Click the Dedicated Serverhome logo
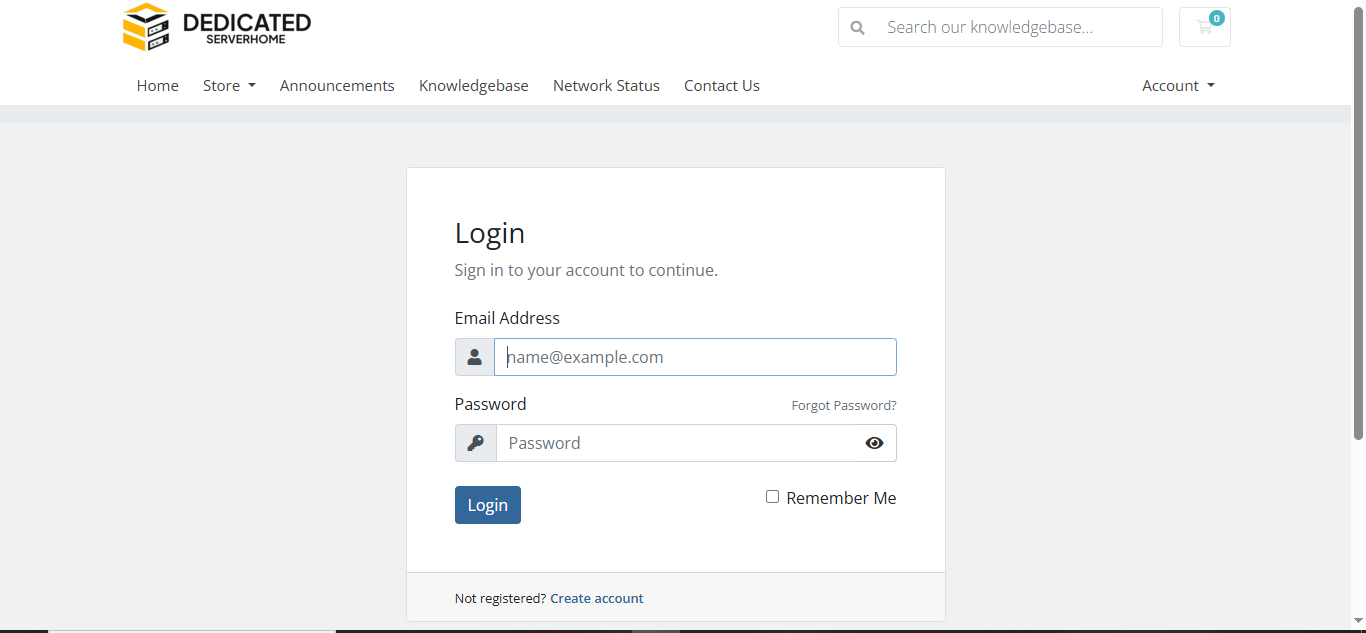Viewport: 1366px width, 633px height. (217, 27)
